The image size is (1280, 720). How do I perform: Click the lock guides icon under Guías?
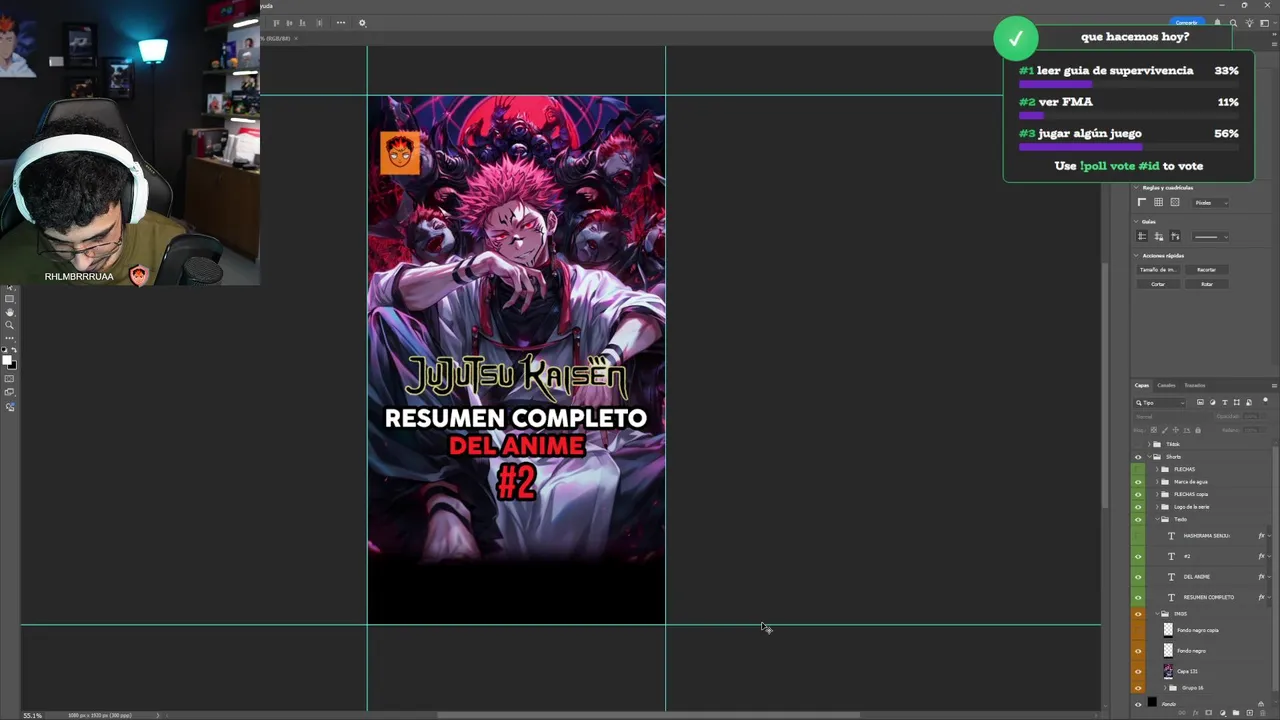[1158, 236]
